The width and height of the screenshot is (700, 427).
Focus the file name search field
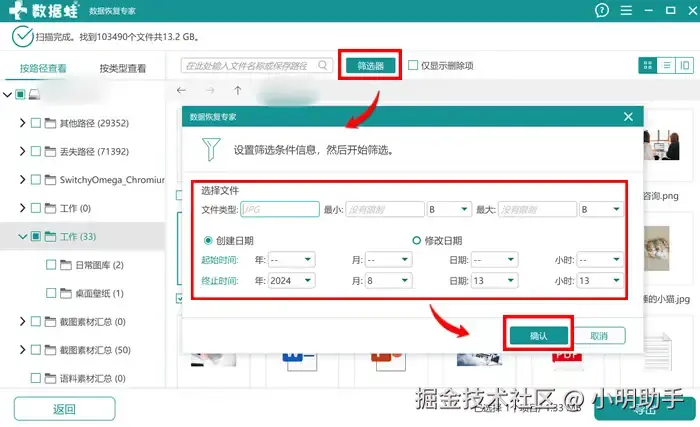pos(257,66)
